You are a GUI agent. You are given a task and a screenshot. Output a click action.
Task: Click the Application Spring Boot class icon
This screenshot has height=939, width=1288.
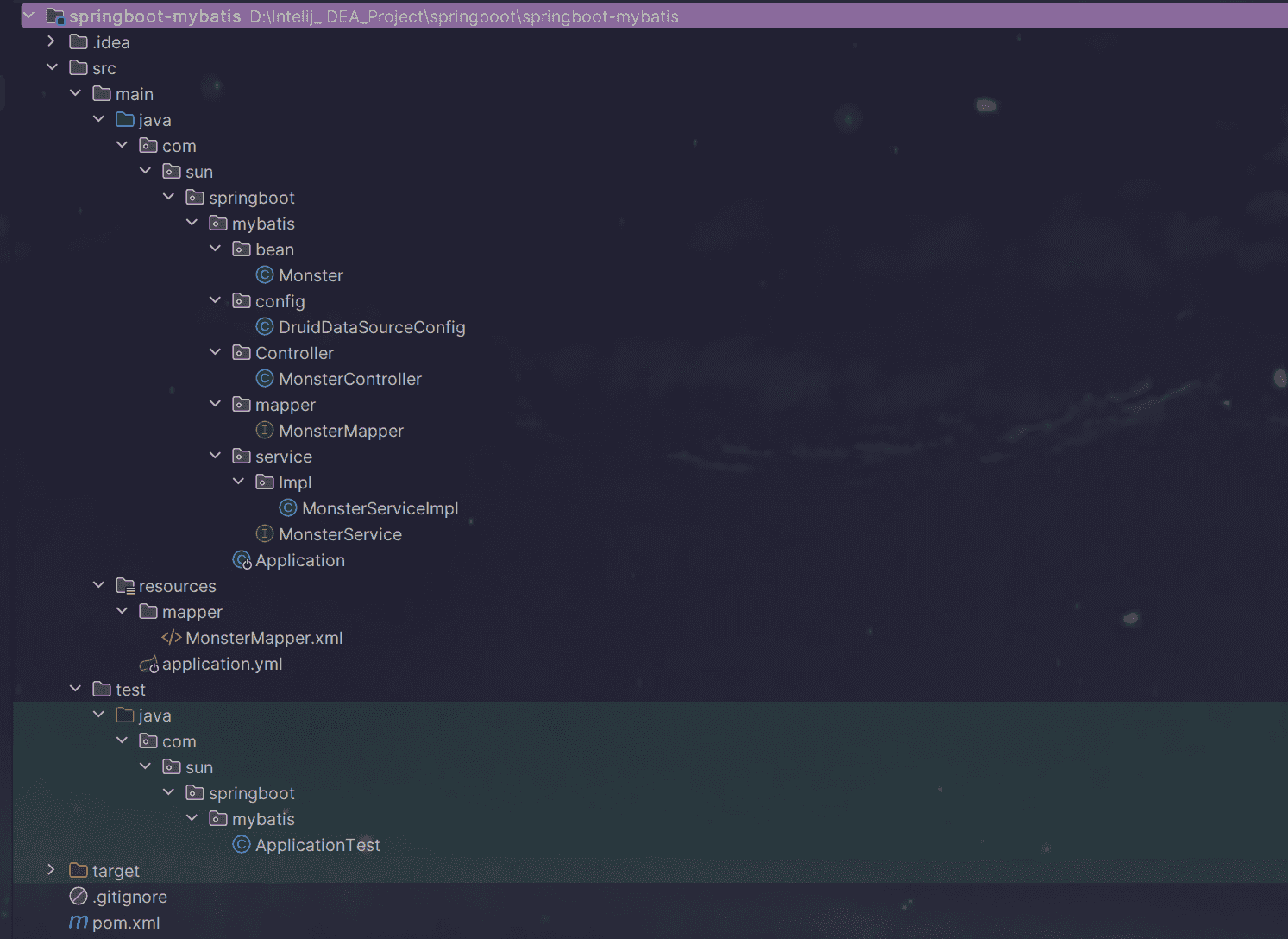242,560
